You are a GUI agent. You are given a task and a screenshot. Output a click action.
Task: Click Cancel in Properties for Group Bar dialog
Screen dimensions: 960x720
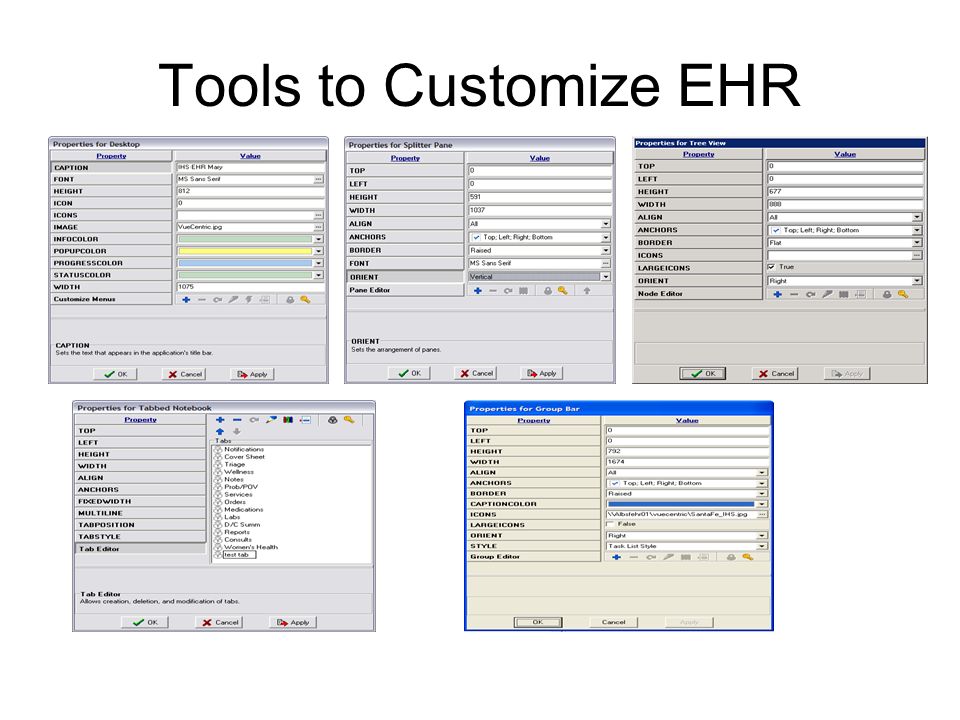tap(613, 622)
